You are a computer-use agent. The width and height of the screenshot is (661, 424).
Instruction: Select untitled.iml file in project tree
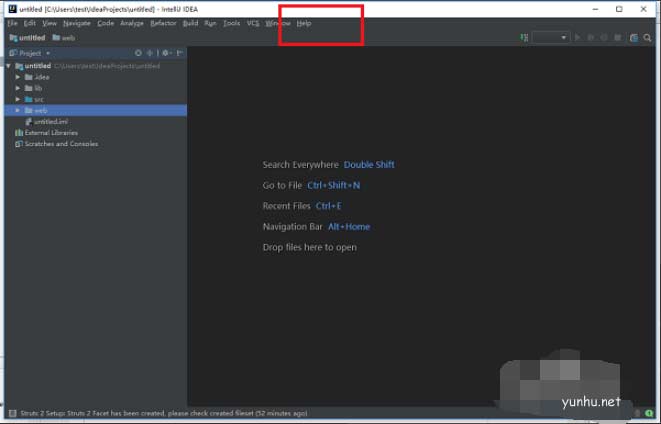coord(50,121)
